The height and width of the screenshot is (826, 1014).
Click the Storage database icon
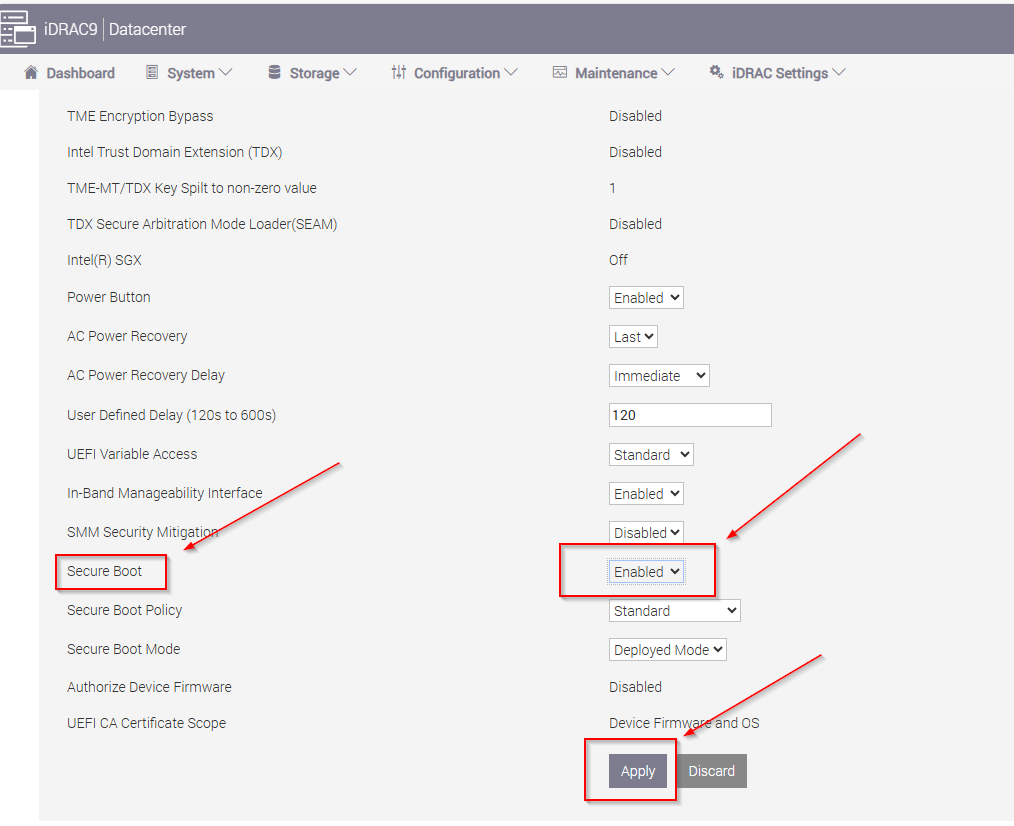(x=274, y=73)
